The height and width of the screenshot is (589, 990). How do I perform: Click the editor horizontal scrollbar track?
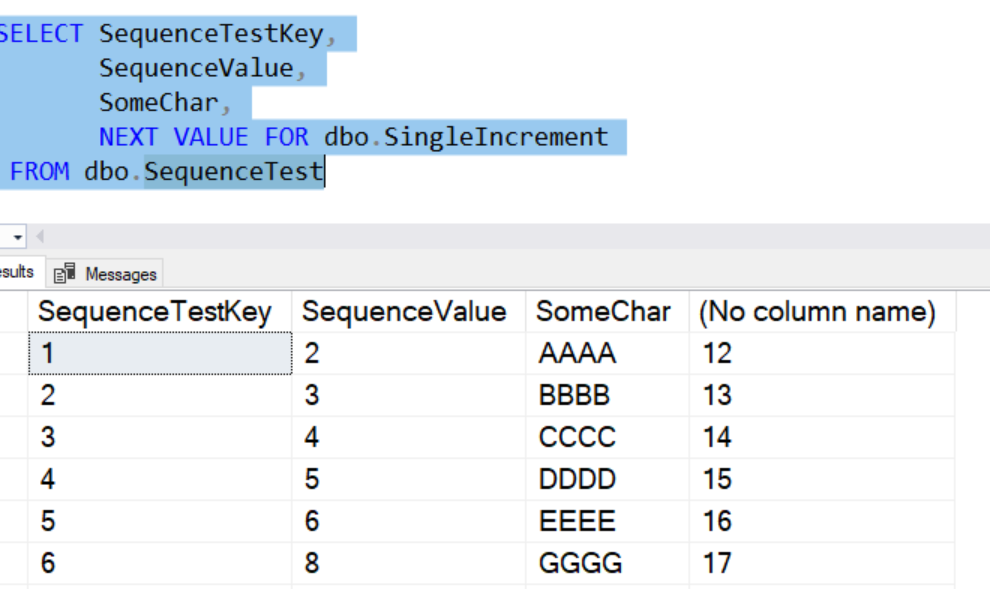point(500,237)
